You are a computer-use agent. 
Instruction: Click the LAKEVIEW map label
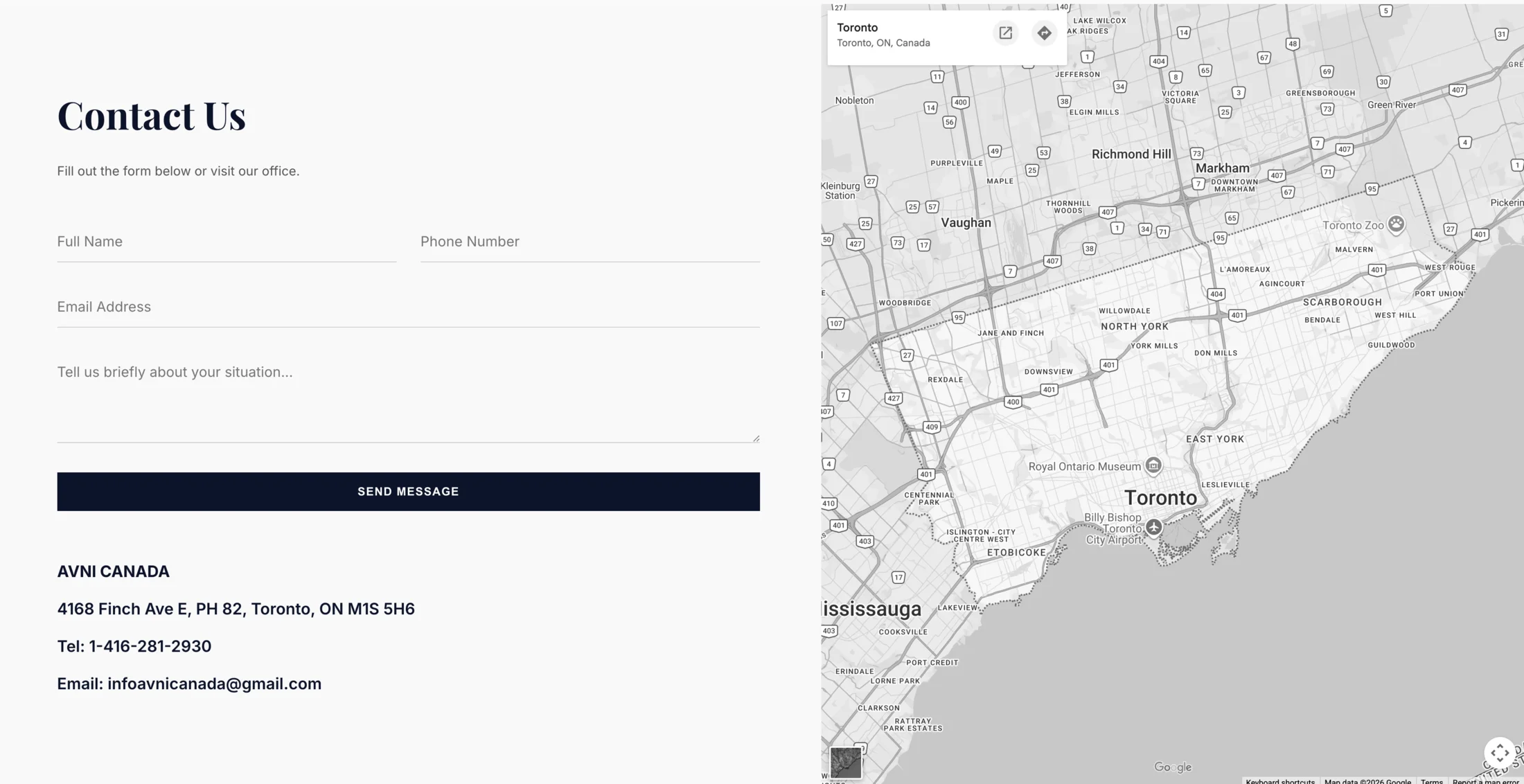pyautogui.click(x=957, y=608)
